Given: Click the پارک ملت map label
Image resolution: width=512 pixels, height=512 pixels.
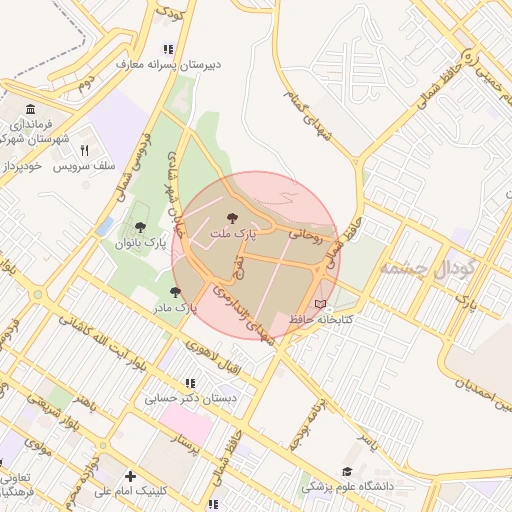Looking at the screenshot, I should [x=233, y=234].
